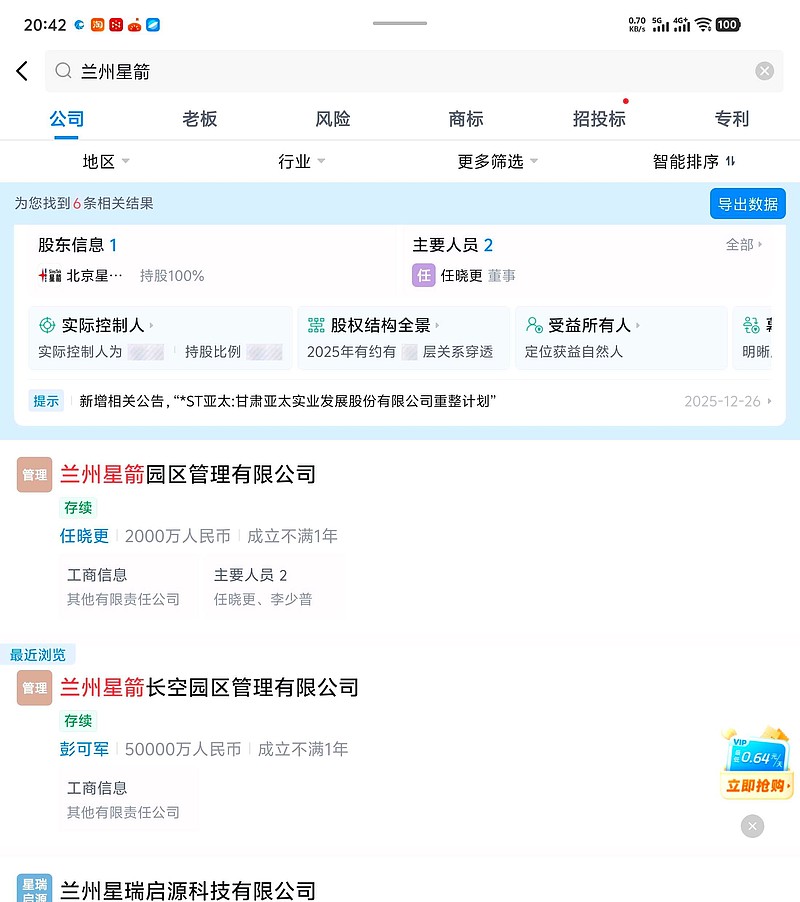Tap the 主要人员 2 heading in summary
800x902 pixels.
click(x=453, y=245)
